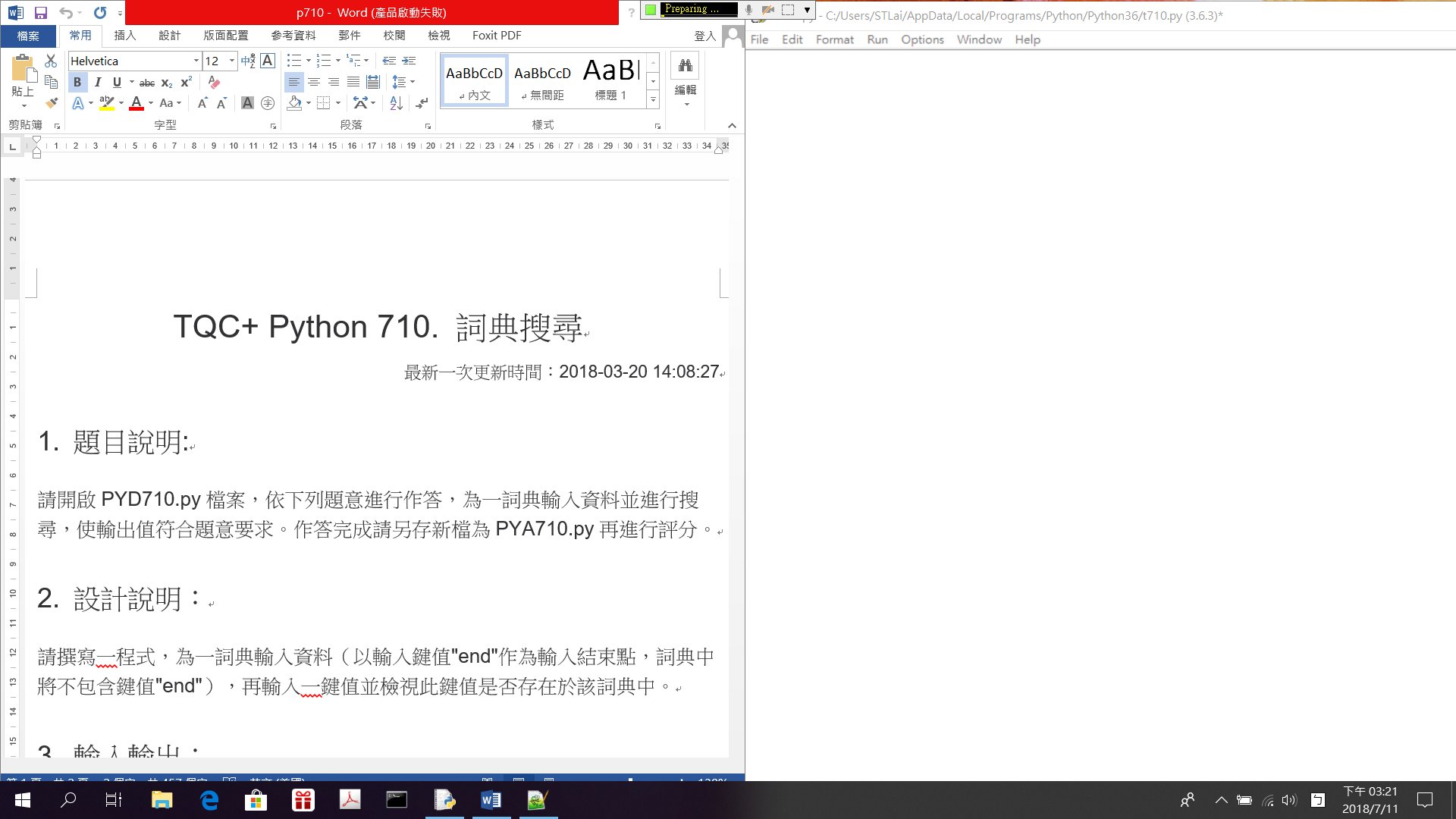Apply red font color
The image size is (1456, 819).
point(136,103)
